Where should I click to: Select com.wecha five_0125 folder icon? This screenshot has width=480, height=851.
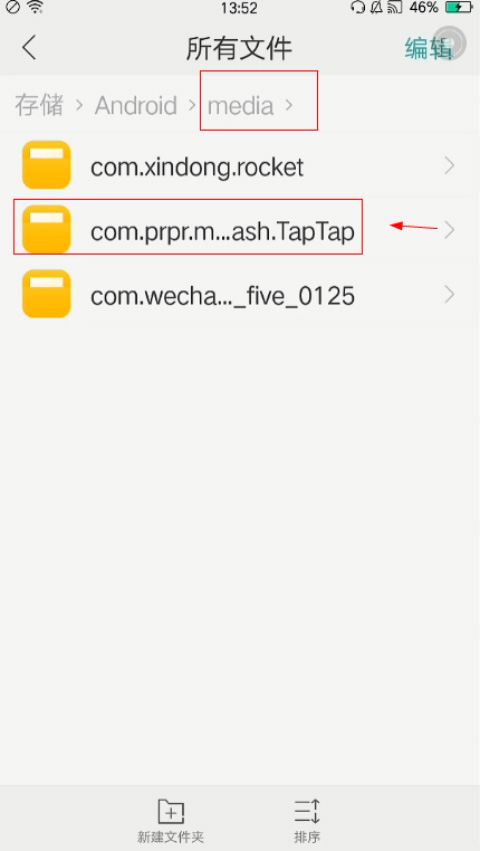point(47,294)
